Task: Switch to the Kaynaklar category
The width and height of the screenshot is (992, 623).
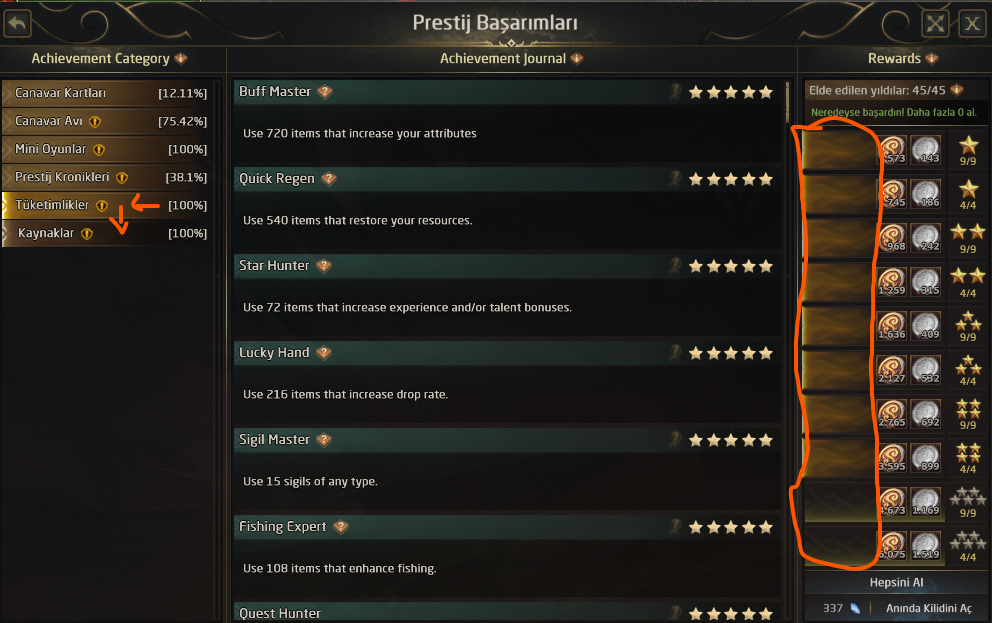Action: click(x=110, y=233)
